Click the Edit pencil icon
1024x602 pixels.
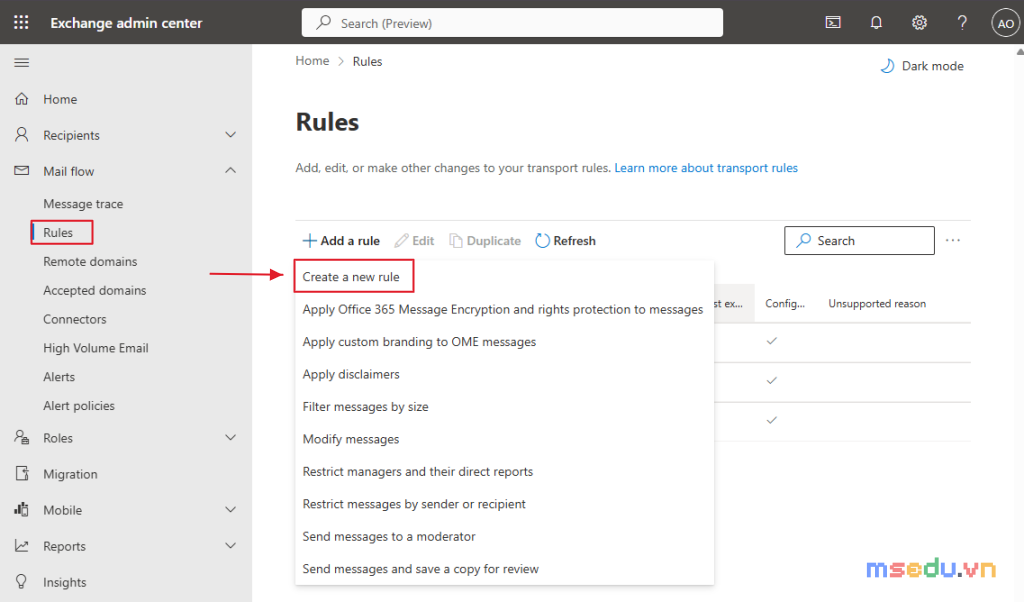402,241
